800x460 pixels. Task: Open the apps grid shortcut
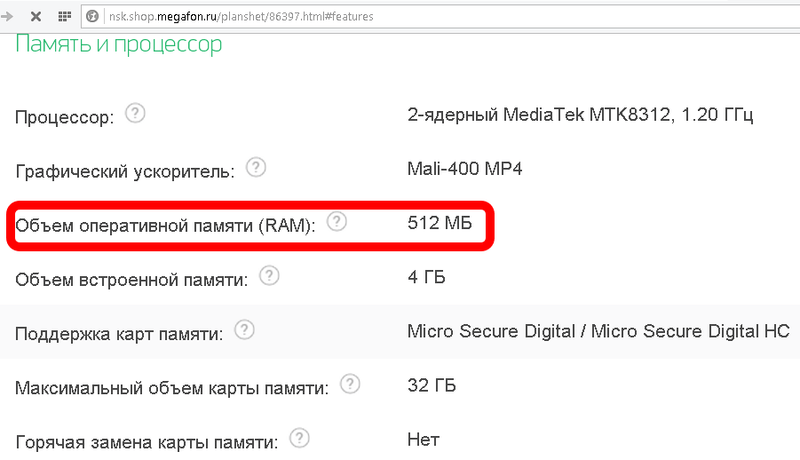(64, 17)
